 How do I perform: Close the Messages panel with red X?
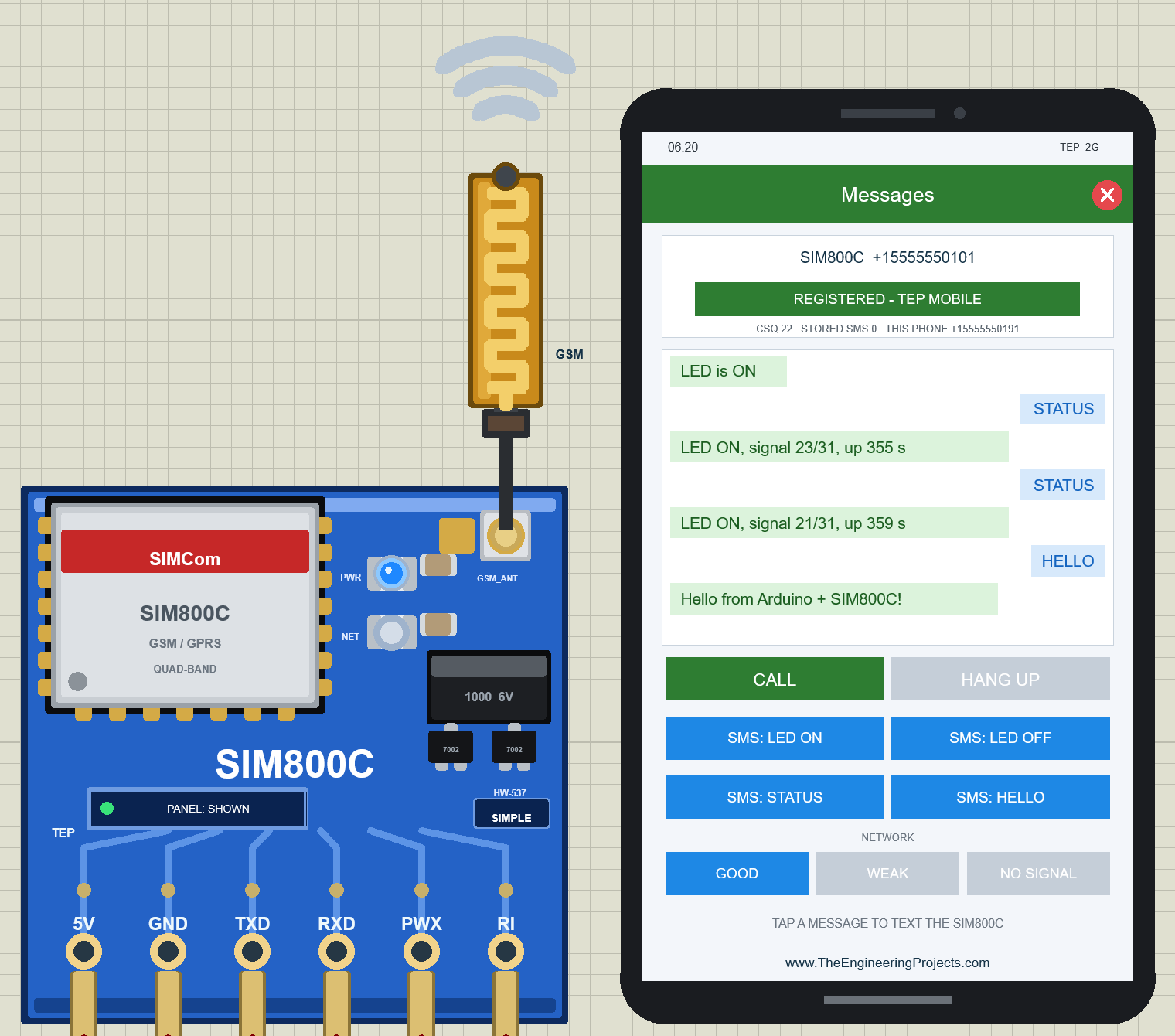[x=1107, y=195]
